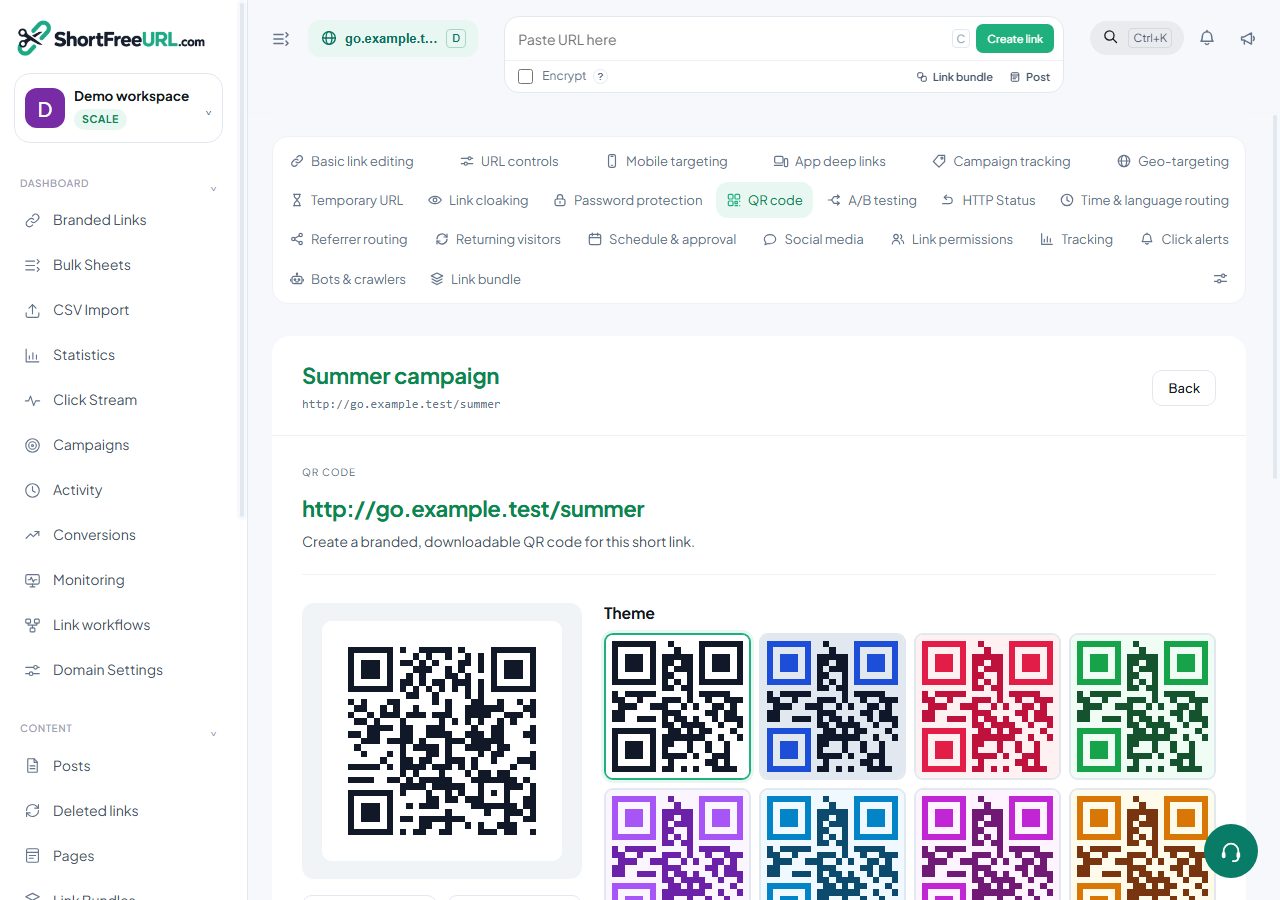
Task: Open Bulk Sheets in sidebar
Action: click(119, 265)
